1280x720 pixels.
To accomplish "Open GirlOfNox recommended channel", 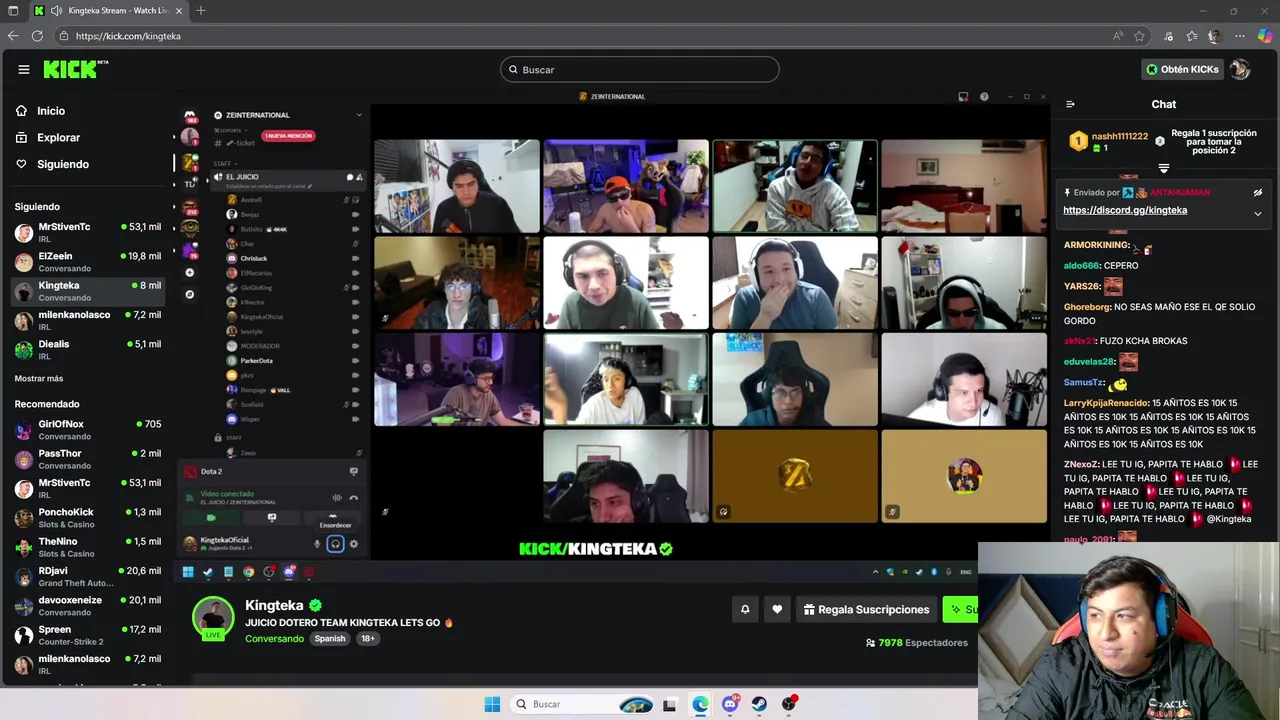I will [x=88, y=430].
